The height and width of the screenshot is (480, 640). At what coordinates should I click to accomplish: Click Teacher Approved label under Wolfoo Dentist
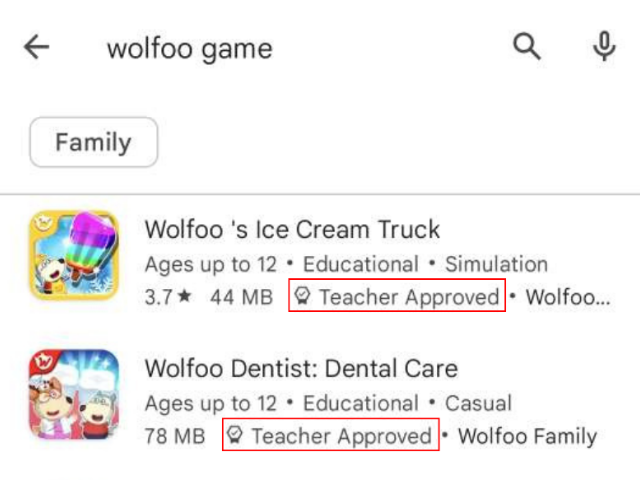[342, 436]
